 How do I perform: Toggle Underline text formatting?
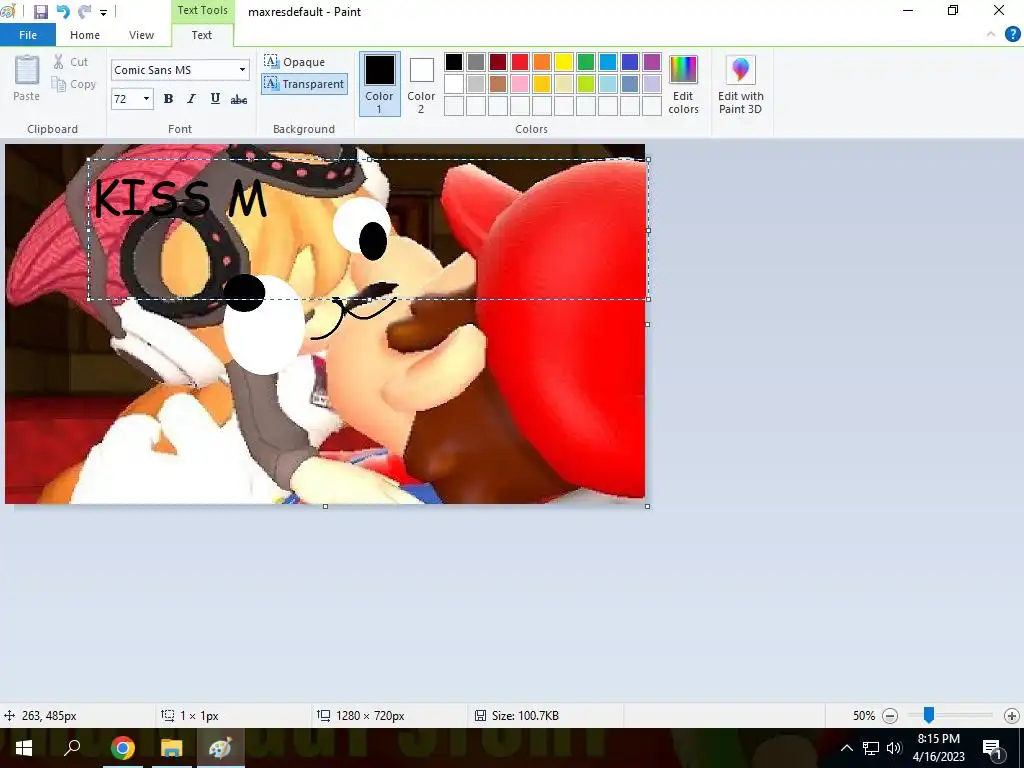point(215,99)
